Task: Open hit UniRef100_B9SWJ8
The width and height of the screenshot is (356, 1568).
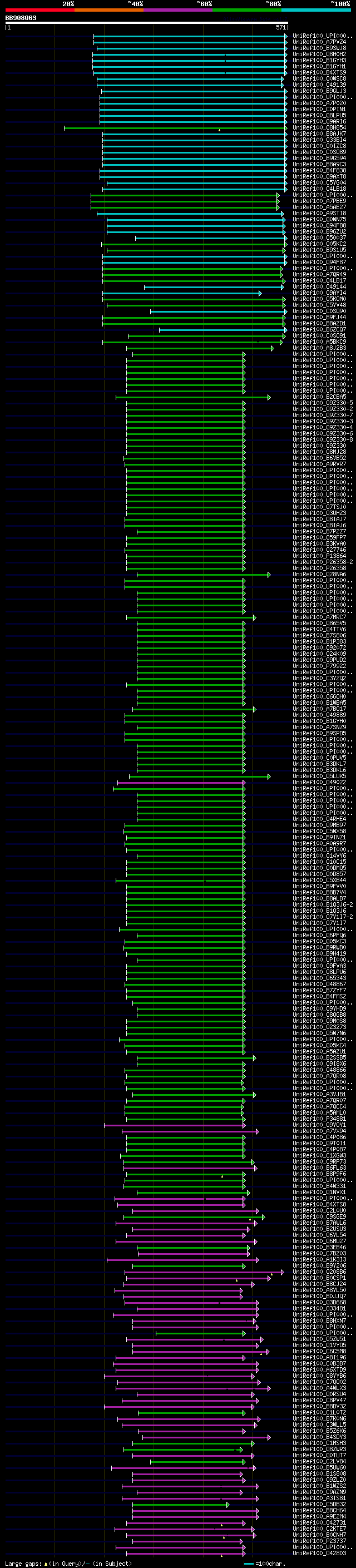Action: 319,48
